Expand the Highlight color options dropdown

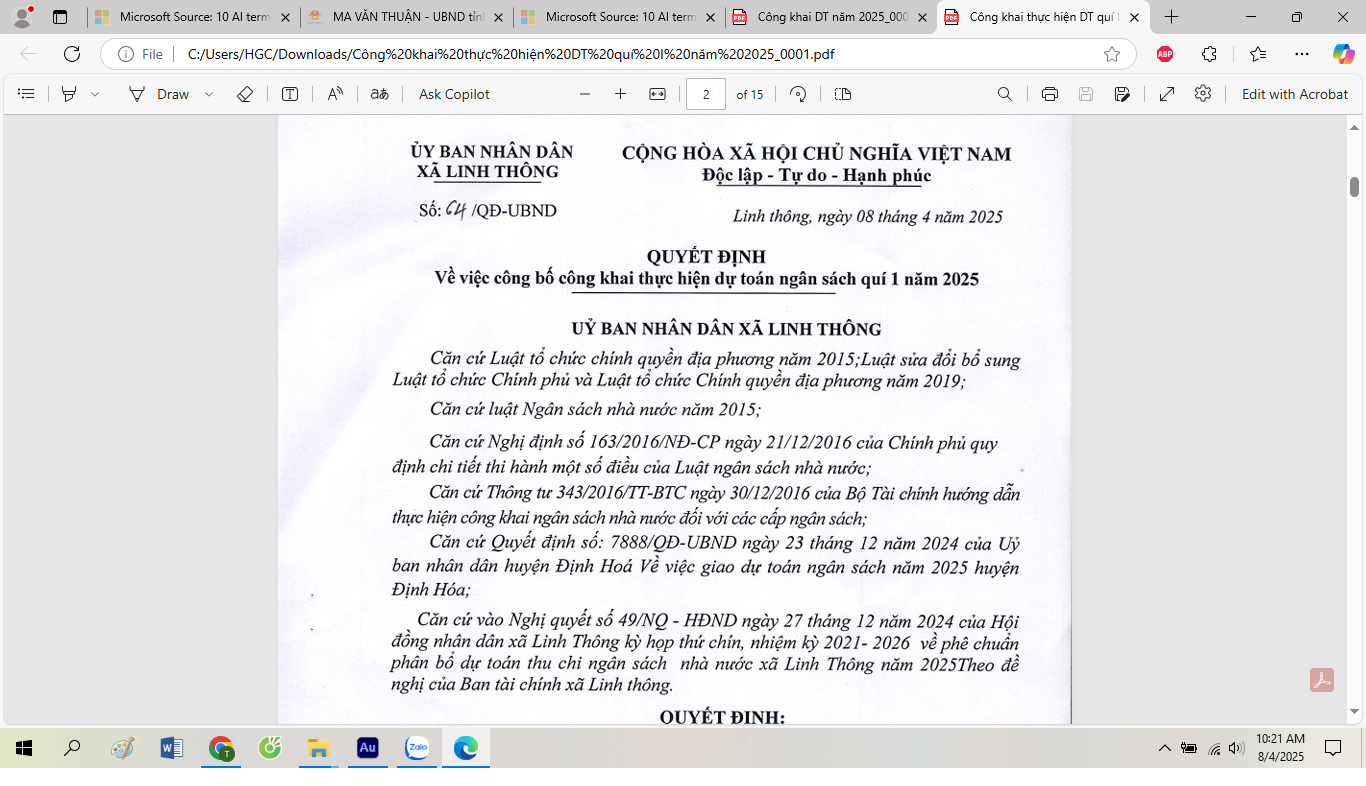(95, 94)
